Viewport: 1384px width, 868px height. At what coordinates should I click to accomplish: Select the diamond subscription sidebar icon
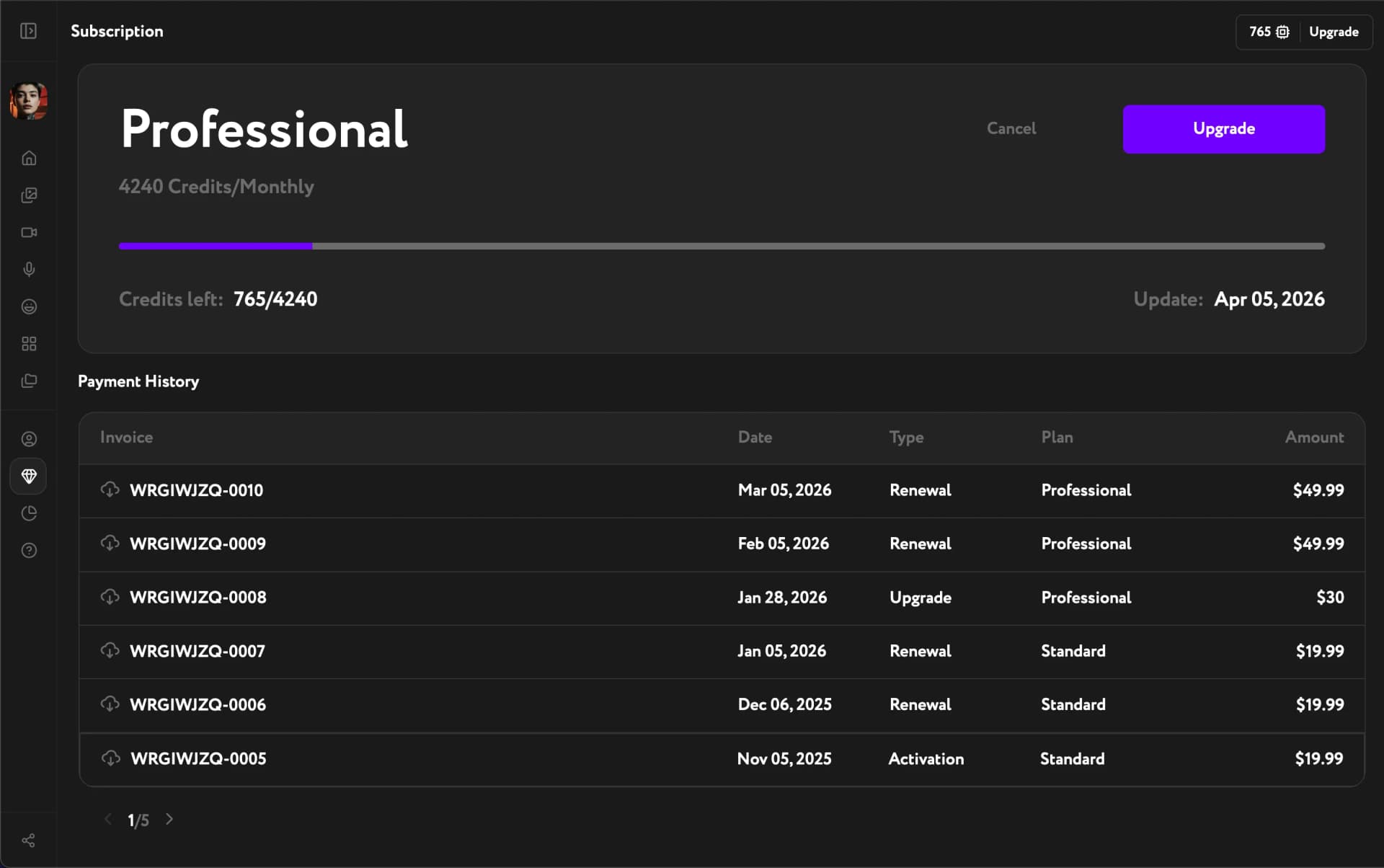click(29, 476)
